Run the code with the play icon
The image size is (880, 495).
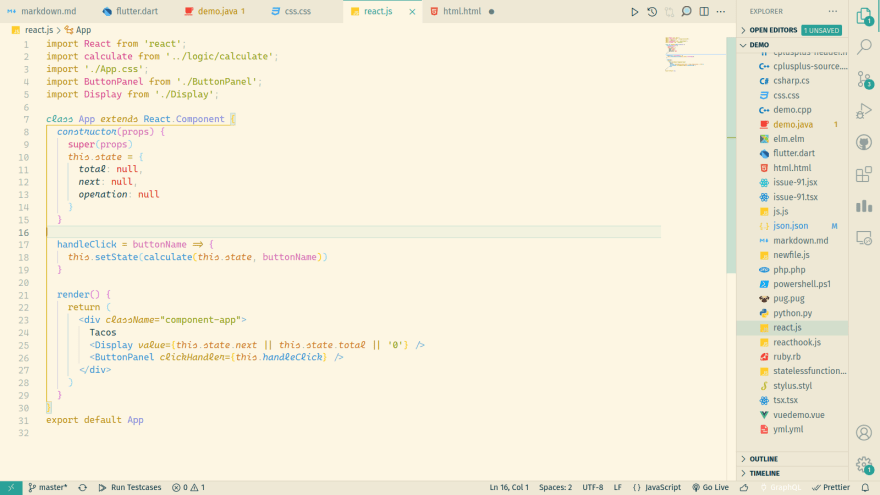634,11
